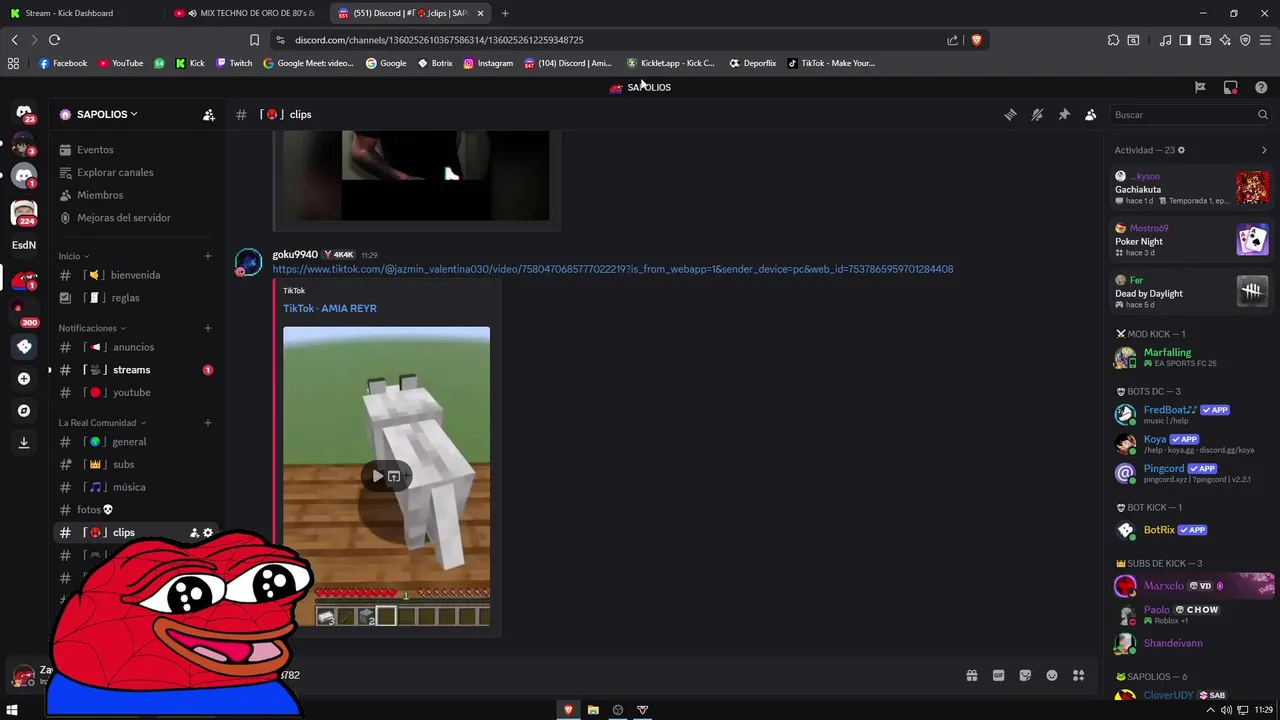Open the bienvenida channel
The height and width of the screenshot is (720, 1280).
(135, 275)
